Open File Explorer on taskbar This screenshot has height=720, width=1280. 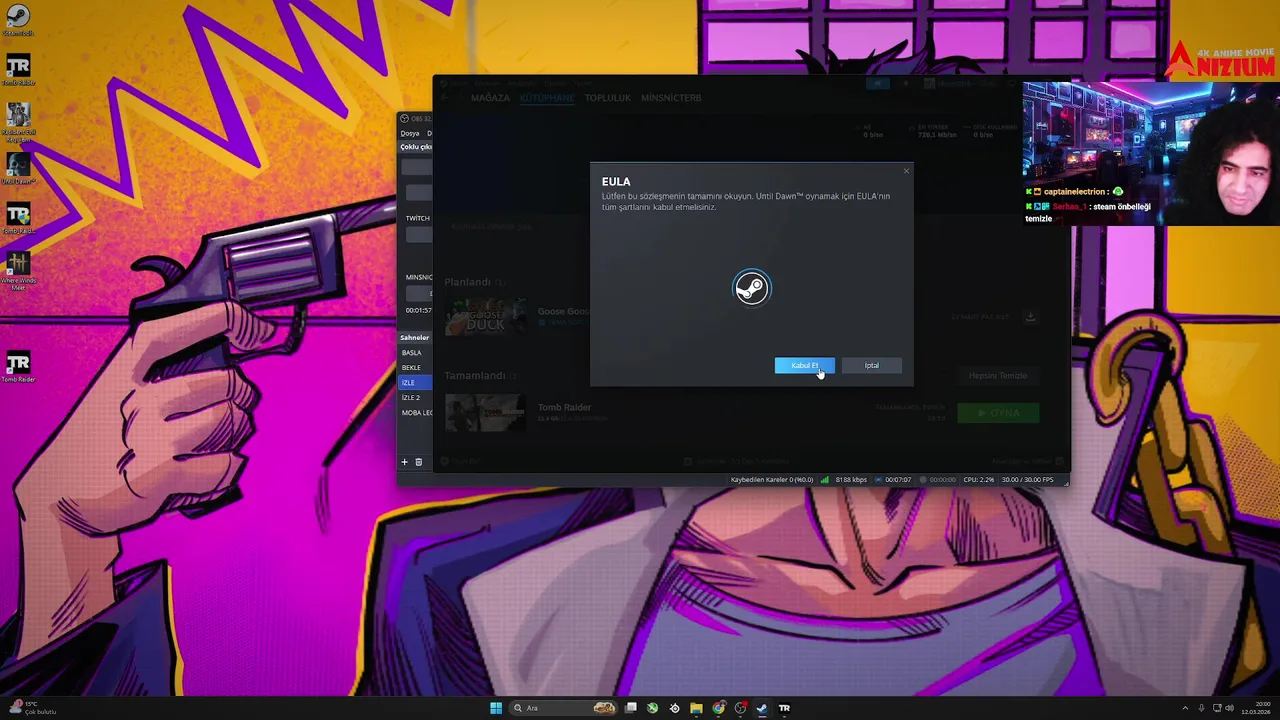pyautogui.click(x=696, y=708)
